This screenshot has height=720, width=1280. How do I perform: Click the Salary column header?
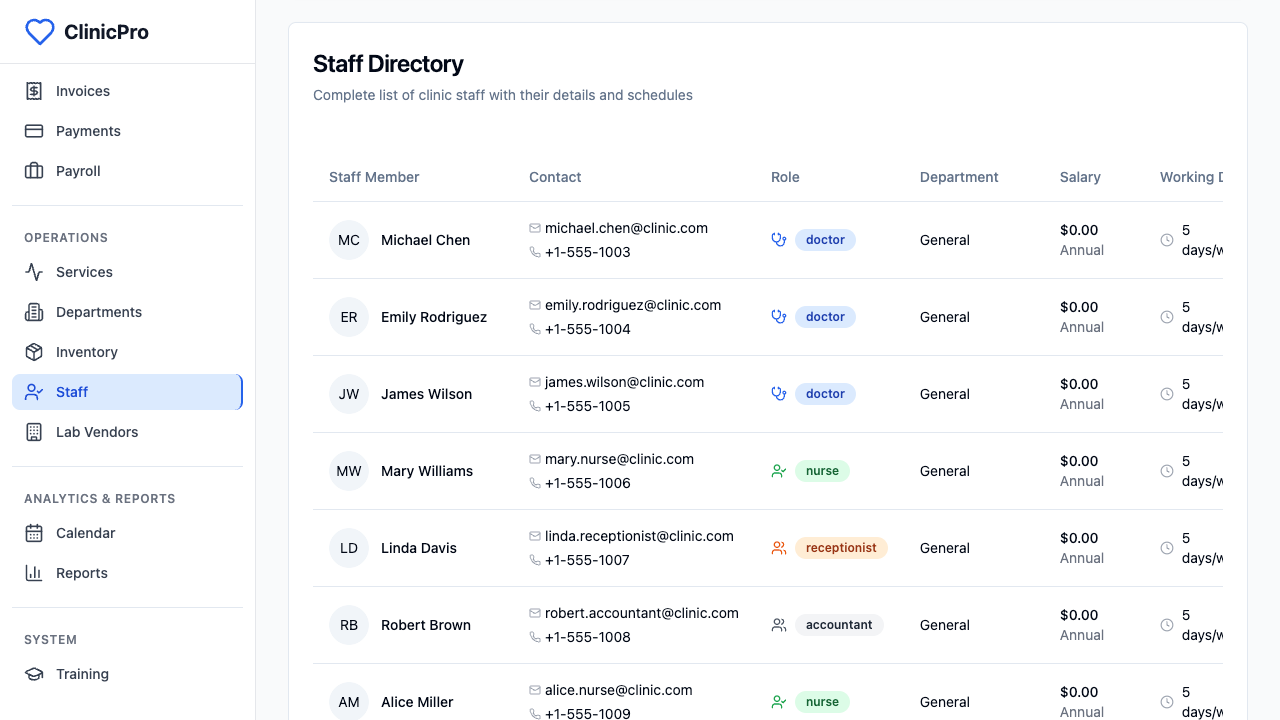1080,177
